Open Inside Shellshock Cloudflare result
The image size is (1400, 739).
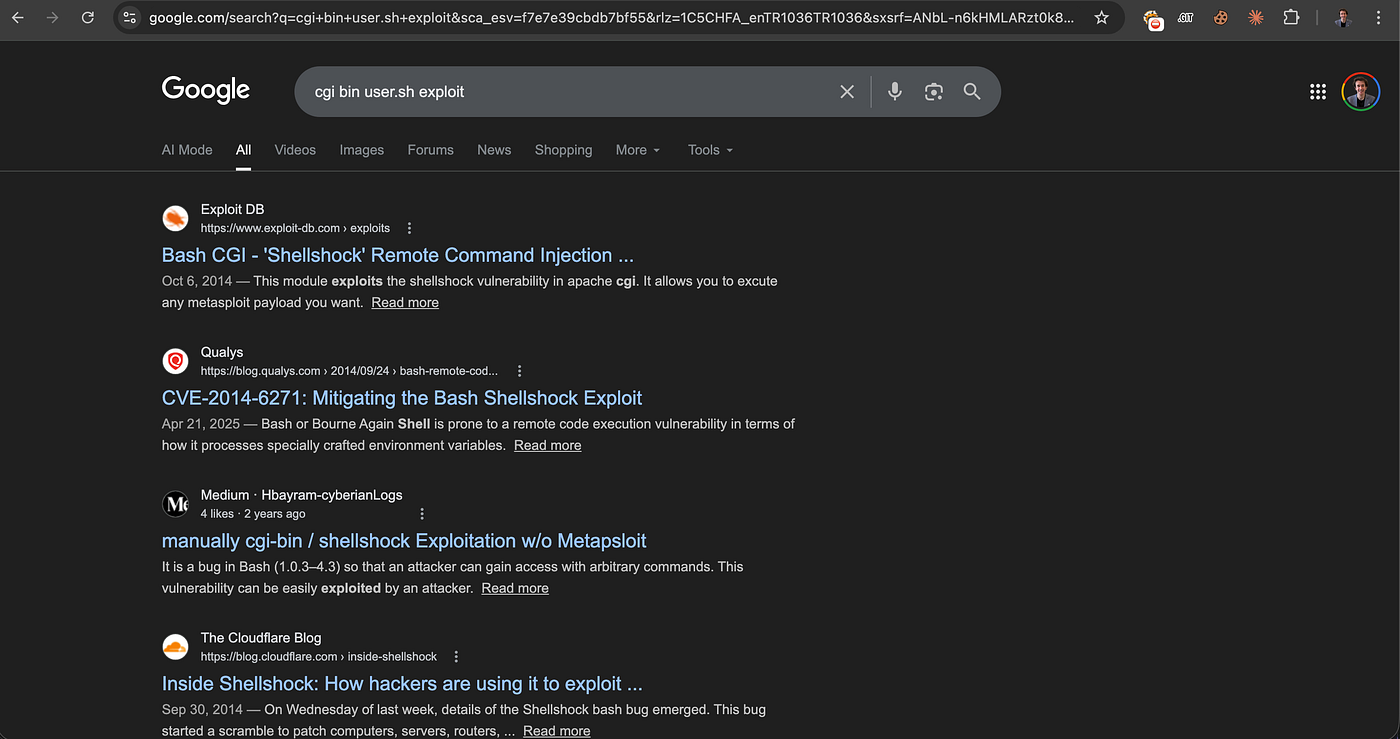(402, 684)
